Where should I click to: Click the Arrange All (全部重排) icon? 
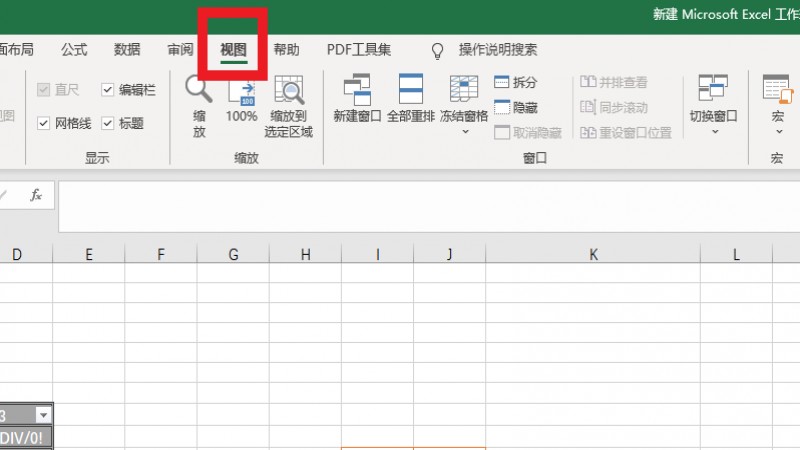(411, 91)
